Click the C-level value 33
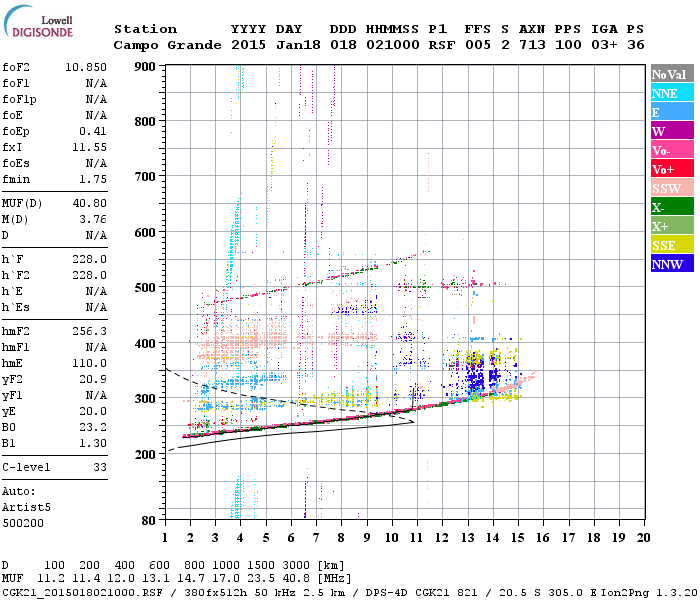The height and width of the screenshot is (600, 700). [x=100, y=467]
